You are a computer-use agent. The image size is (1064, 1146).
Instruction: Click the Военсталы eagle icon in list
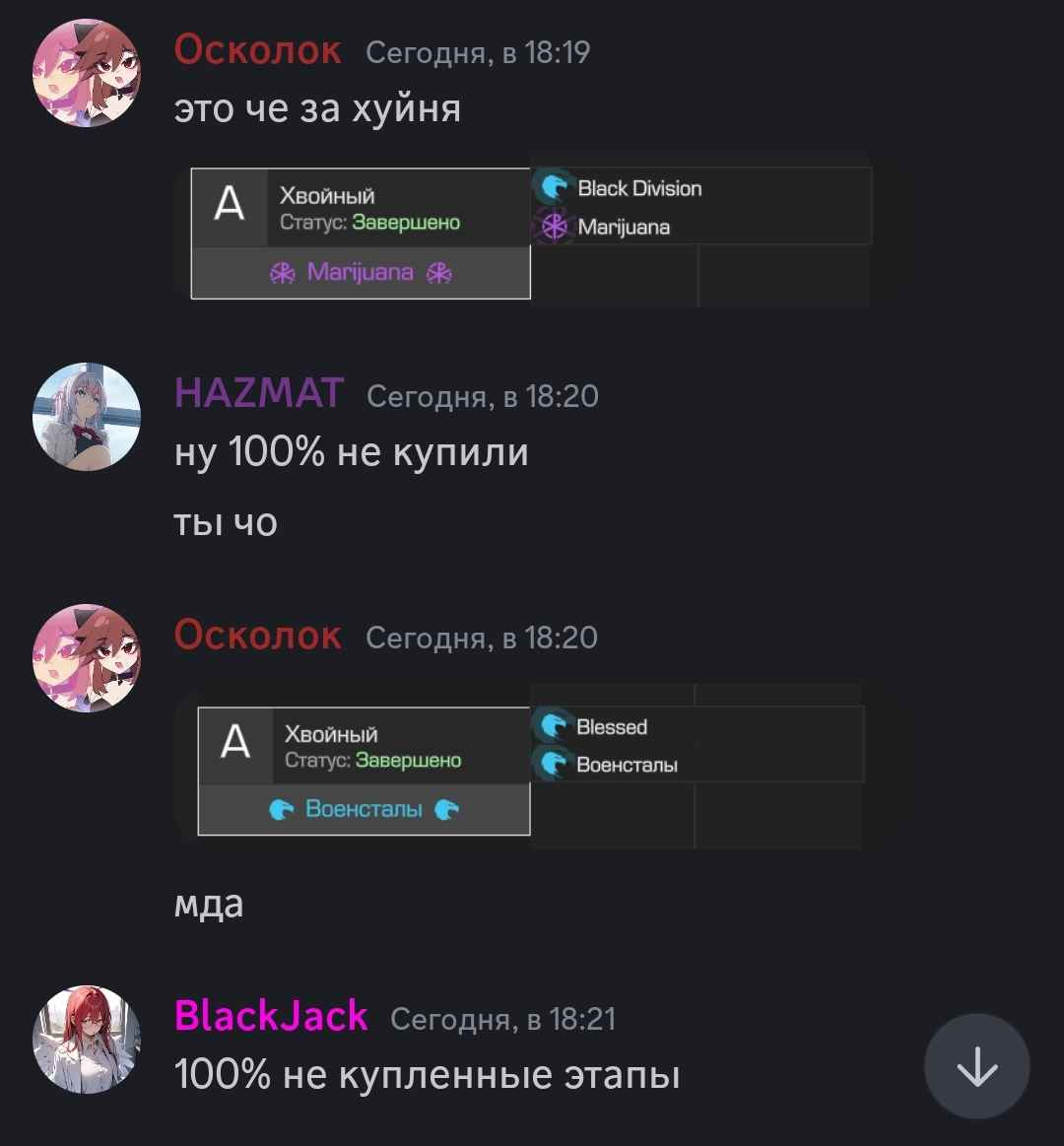point(554,764)
